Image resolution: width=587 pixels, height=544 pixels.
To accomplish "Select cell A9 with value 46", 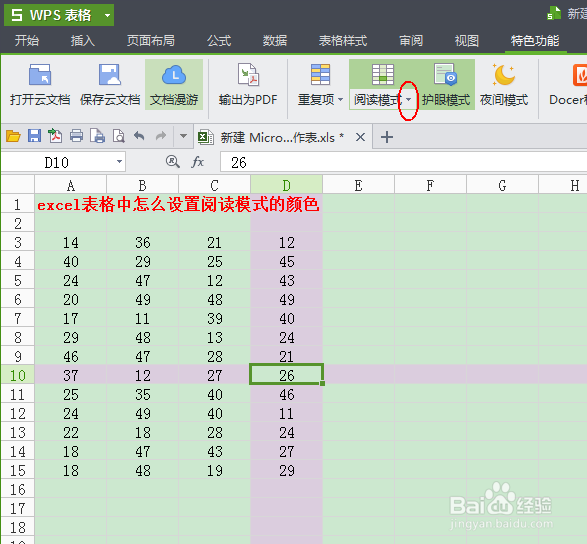I will pos(71,356).
